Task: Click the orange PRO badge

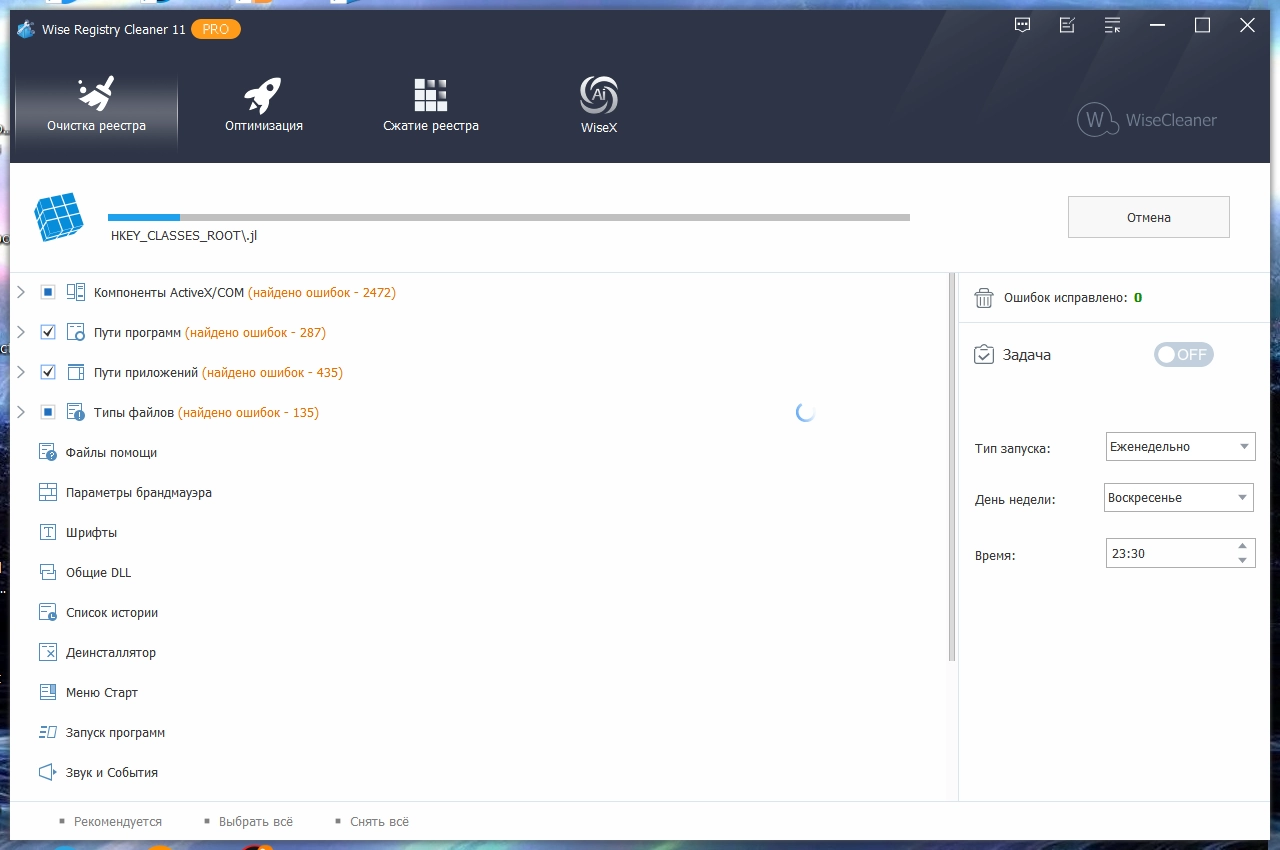Action: 216,29
